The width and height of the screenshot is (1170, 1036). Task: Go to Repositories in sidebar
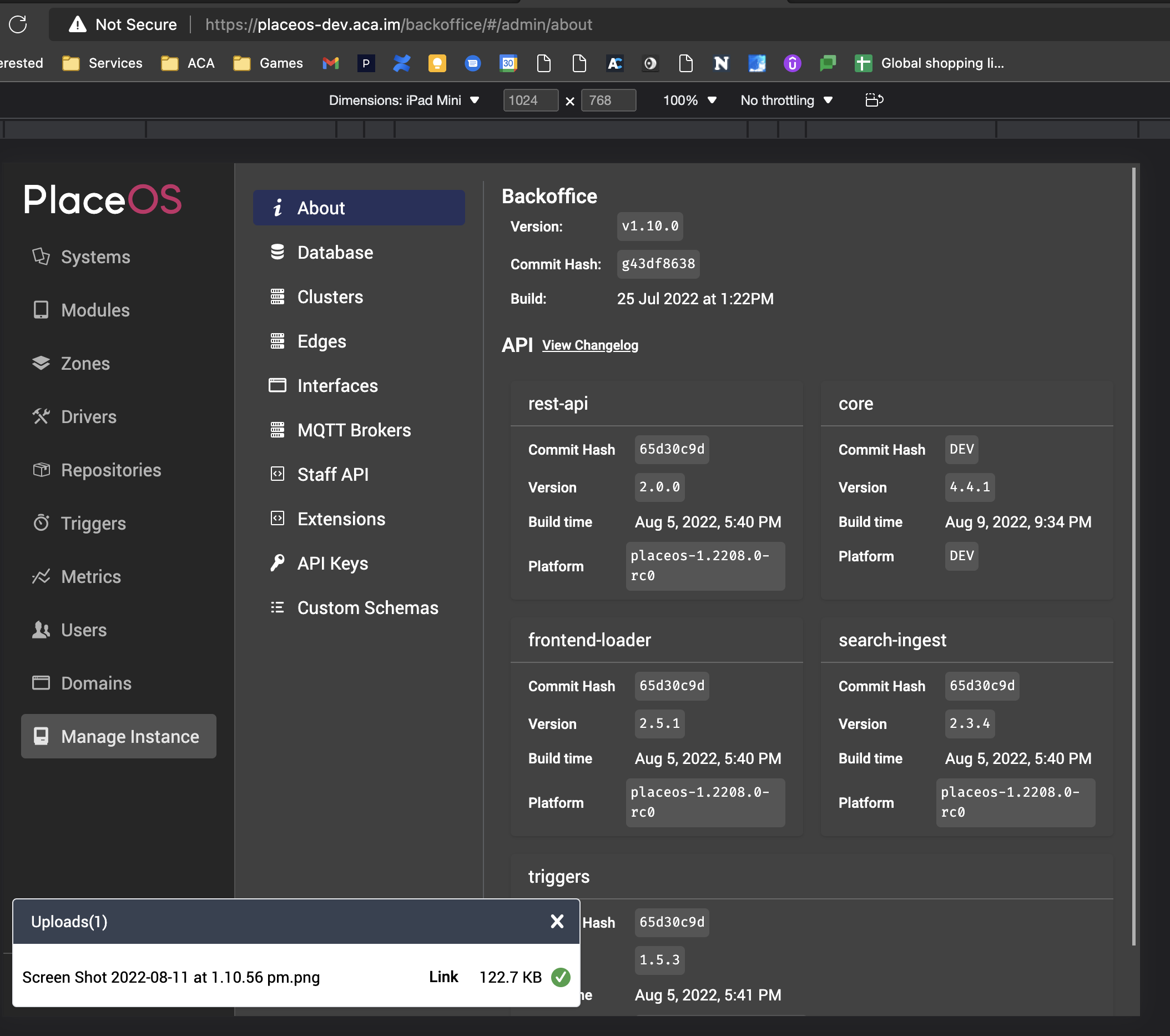pos(111,470)
